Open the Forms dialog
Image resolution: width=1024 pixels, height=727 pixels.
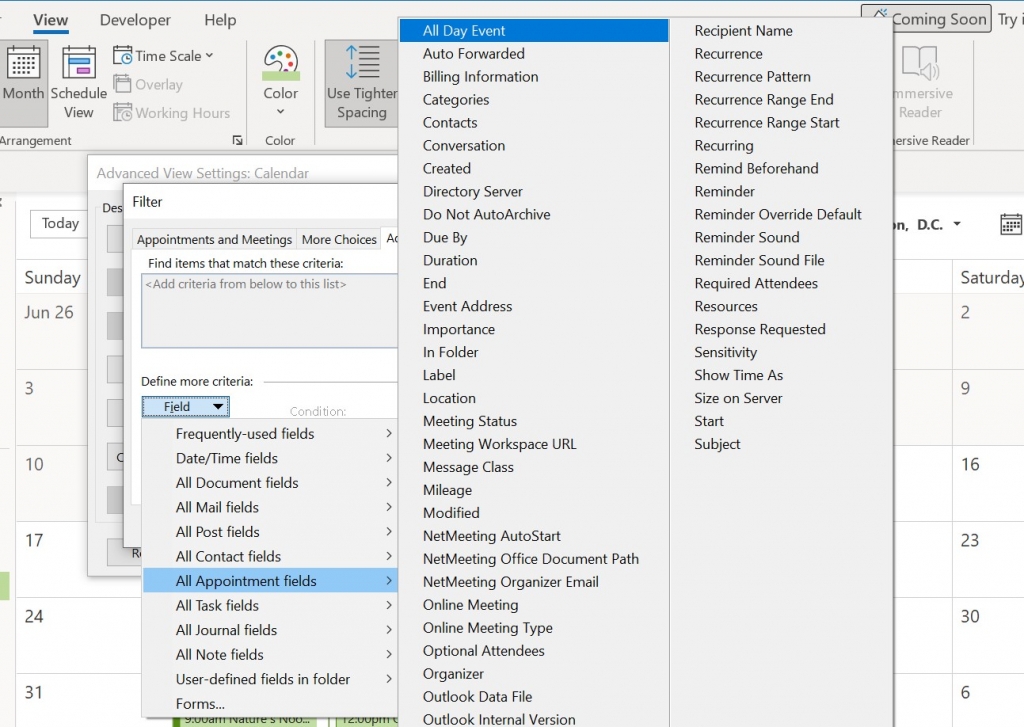[x=199, y=703]
